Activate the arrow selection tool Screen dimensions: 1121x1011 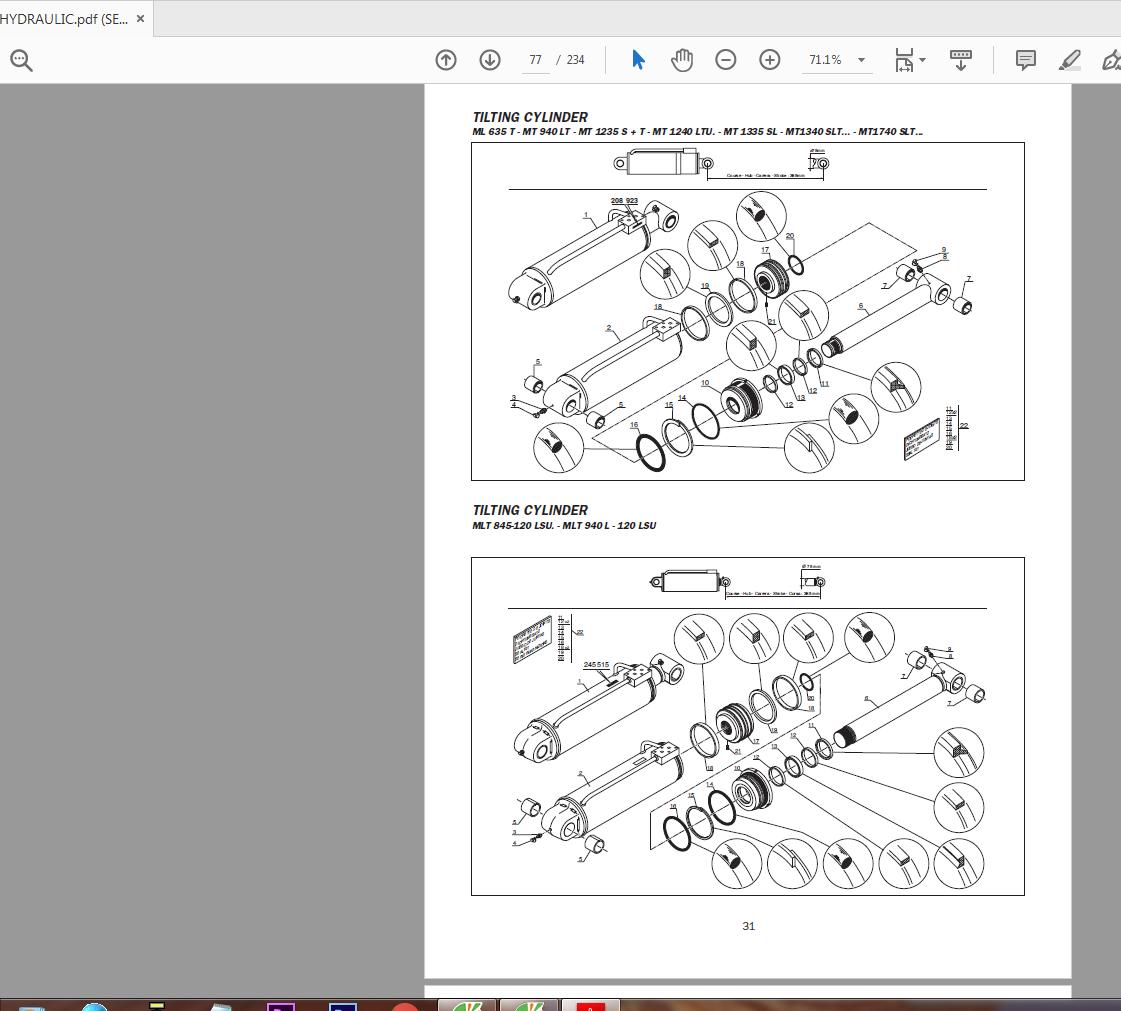click(x=638, y=60)
